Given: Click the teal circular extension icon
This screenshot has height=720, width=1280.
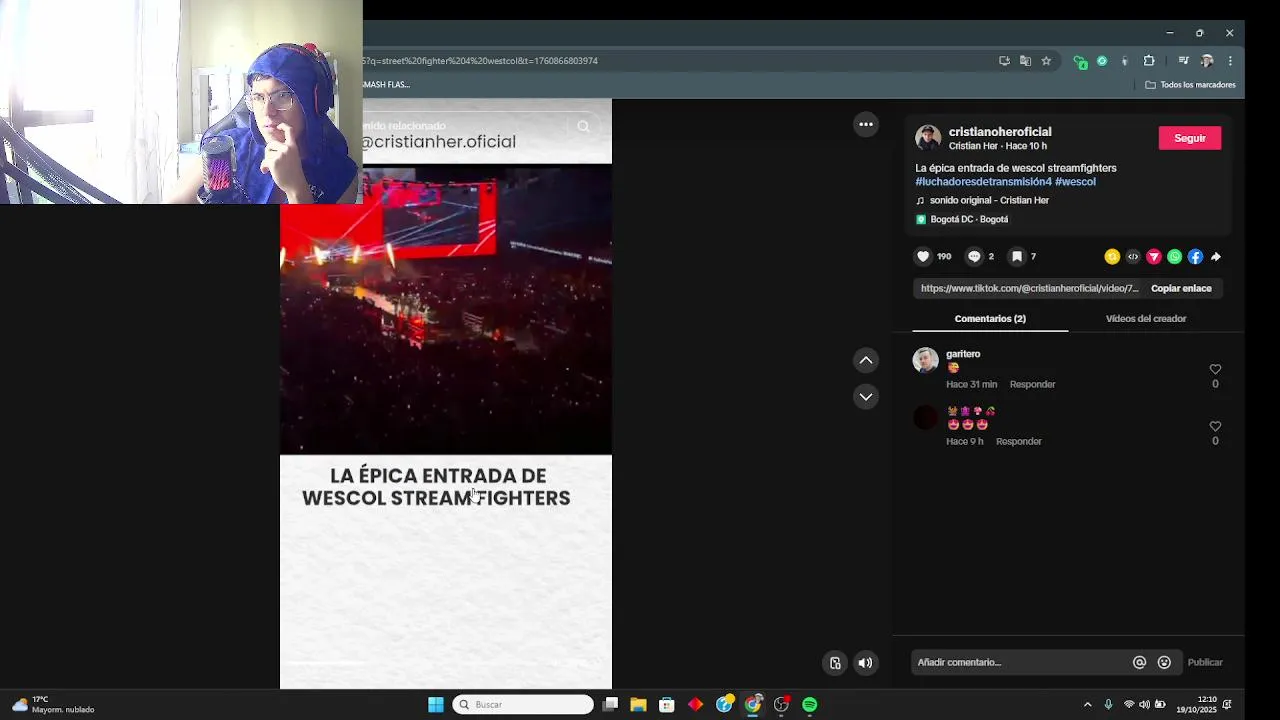Looking at the screenshot, I should 1102,61.
